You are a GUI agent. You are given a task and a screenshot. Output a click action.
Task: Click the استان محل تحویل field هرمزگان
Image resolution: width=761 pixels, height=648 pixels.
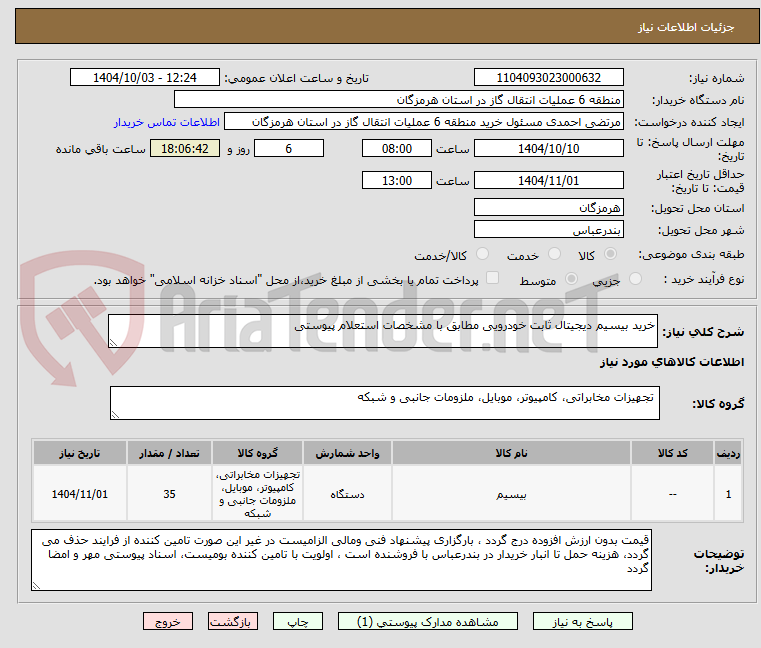(548, 208)
